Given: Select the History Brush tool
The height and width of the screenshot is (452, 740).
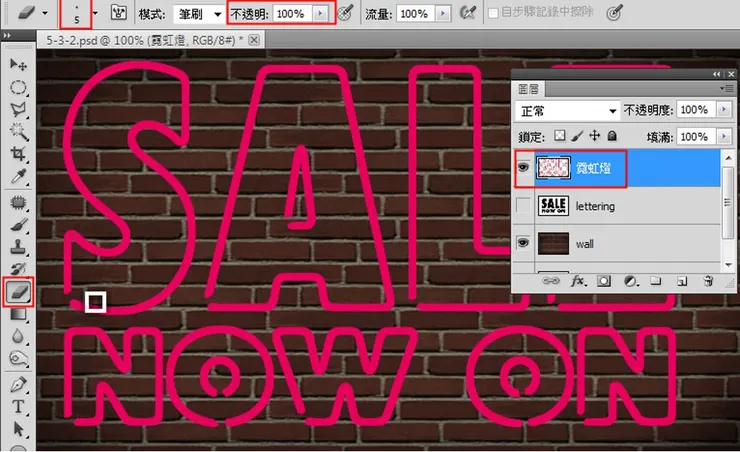Looking at the screenshot, I should (18, 269).
